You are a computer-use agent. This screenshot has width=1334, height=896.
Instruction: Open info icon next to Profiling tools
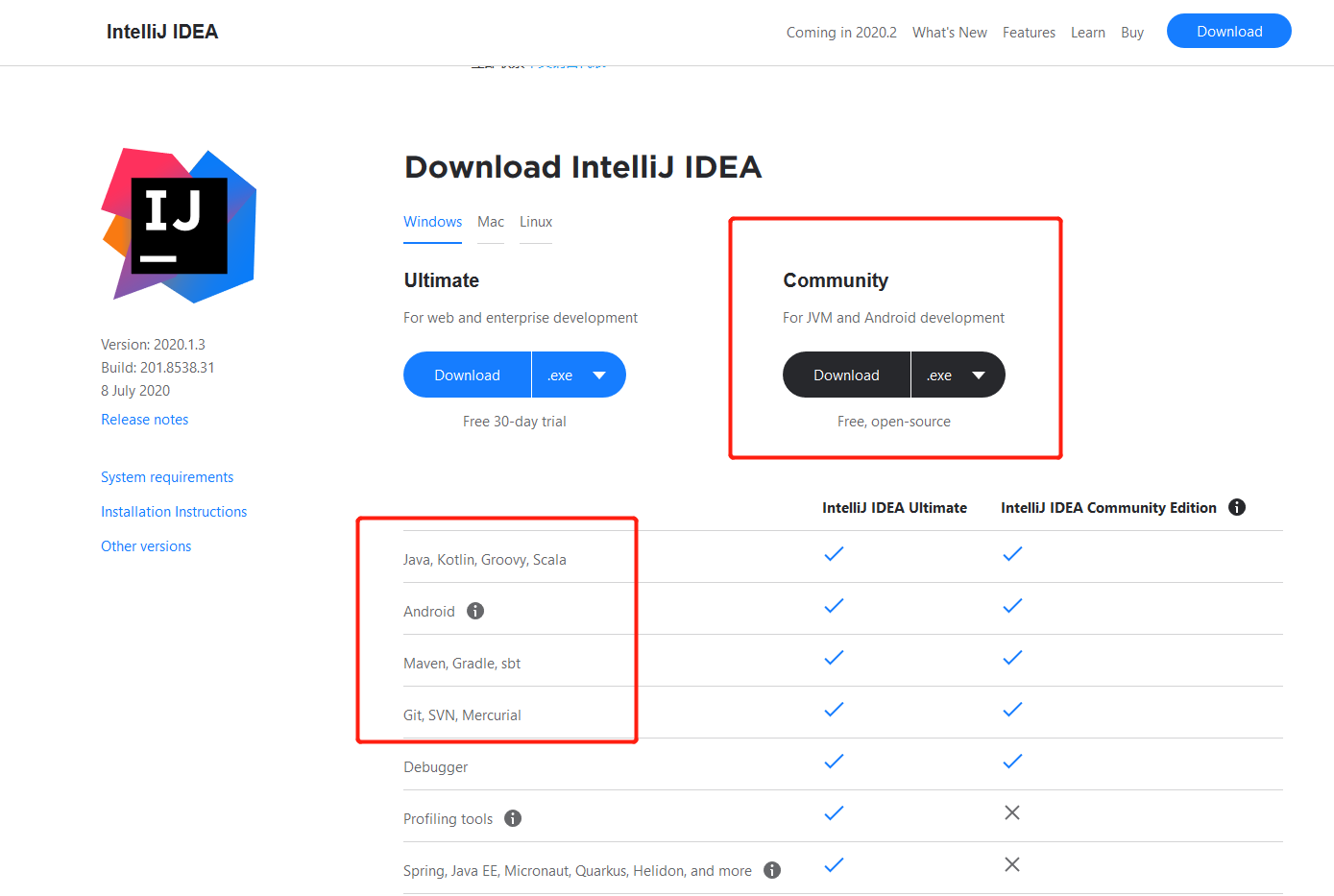tap(513, 818)
